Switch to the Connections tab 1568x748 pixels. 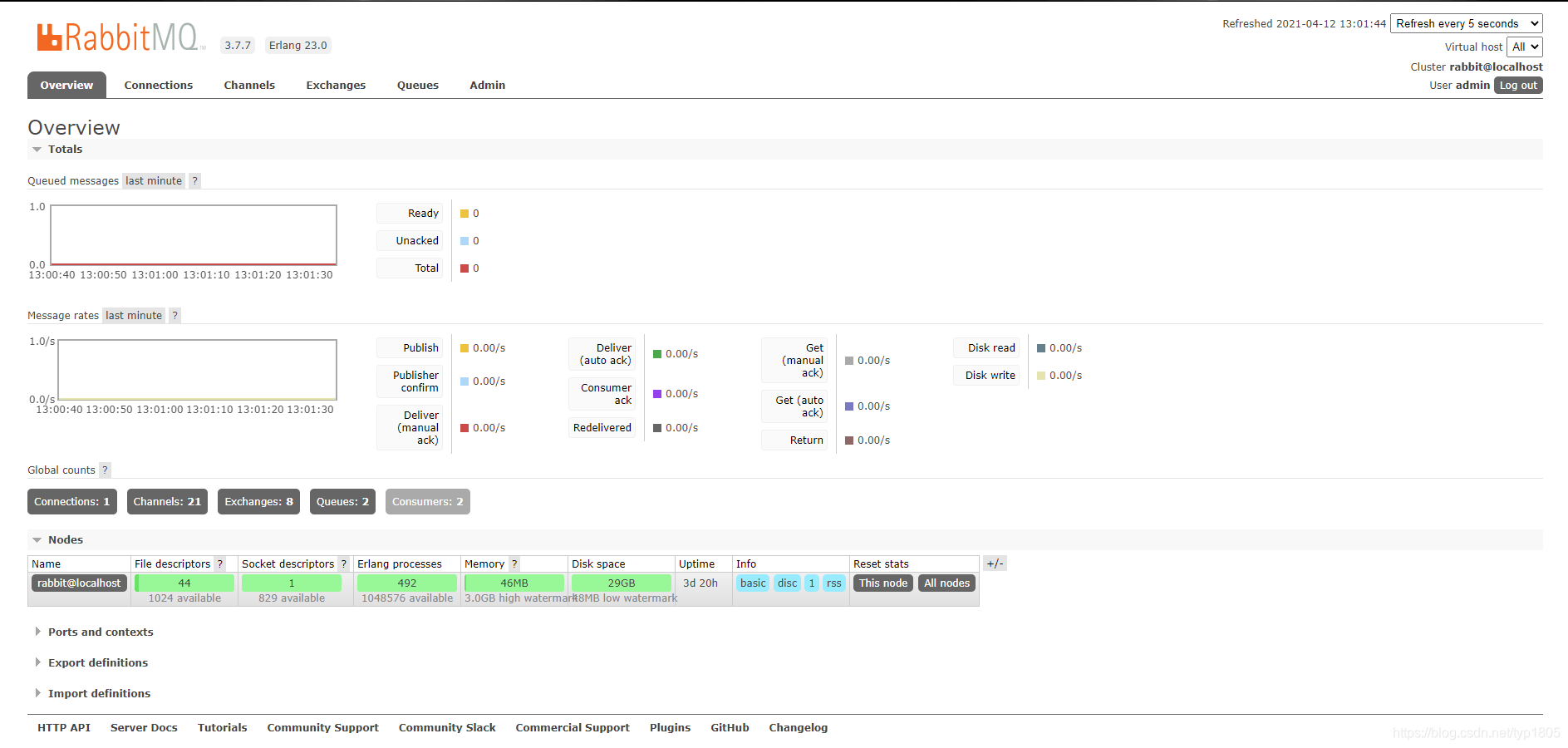click(159, 85)
